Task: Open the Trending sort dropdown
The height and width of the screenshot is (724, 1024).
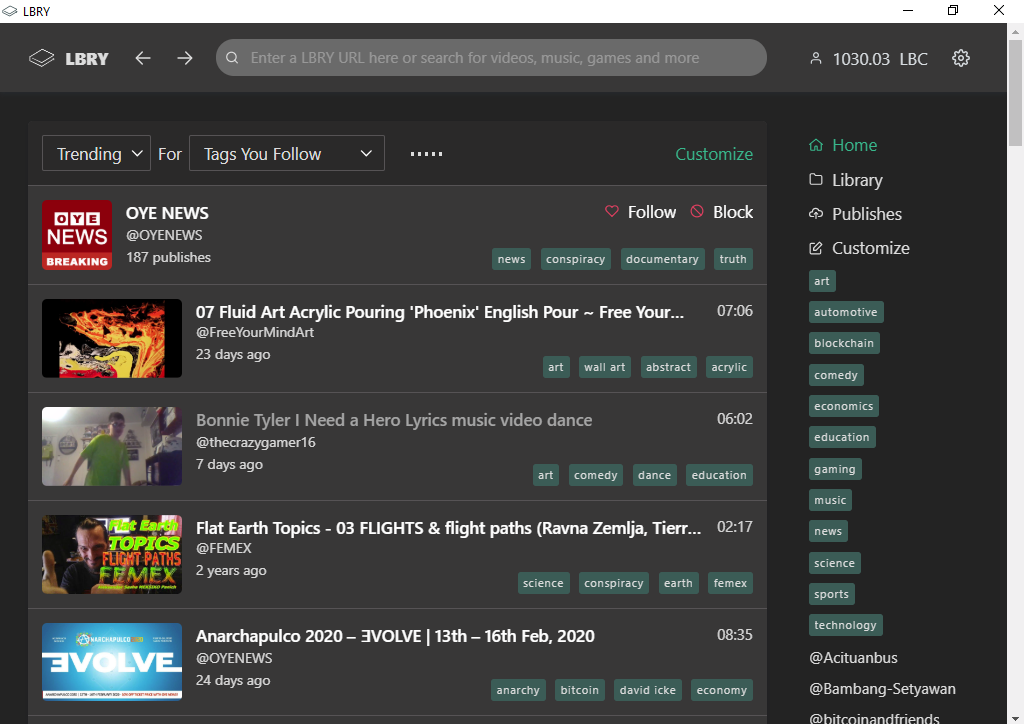Action: click(97, 153)
